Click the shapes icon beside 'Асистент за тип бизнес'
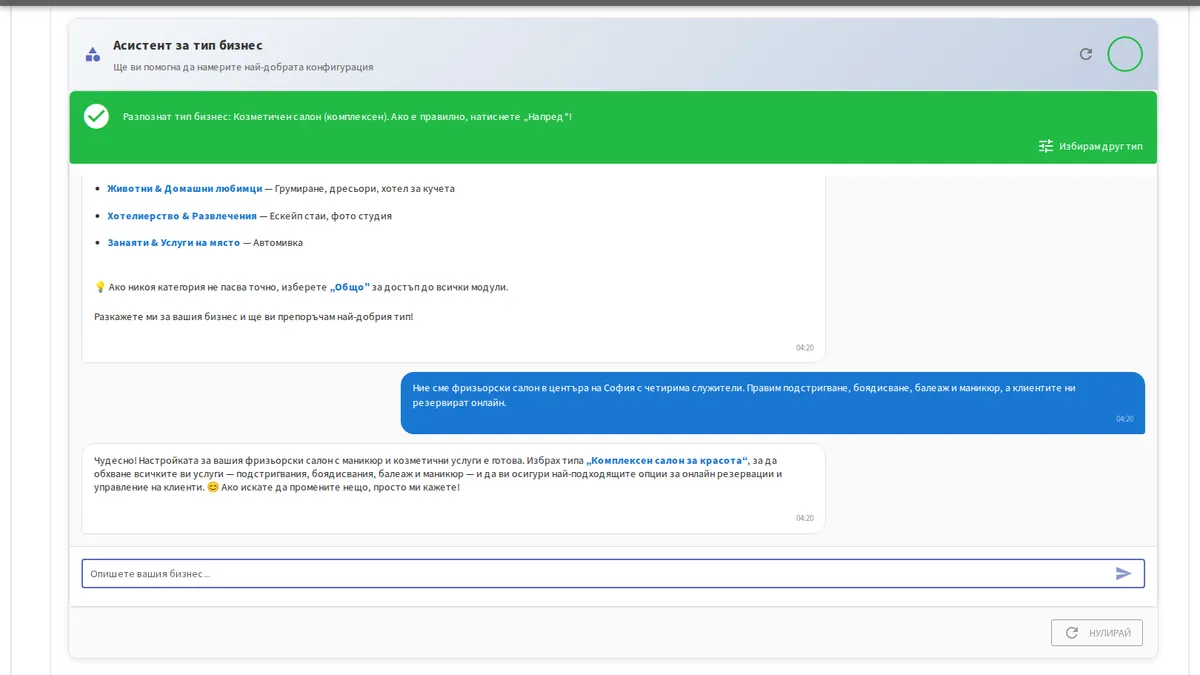1200x675 pixels. pyautogui.click(x=93, y=54)
